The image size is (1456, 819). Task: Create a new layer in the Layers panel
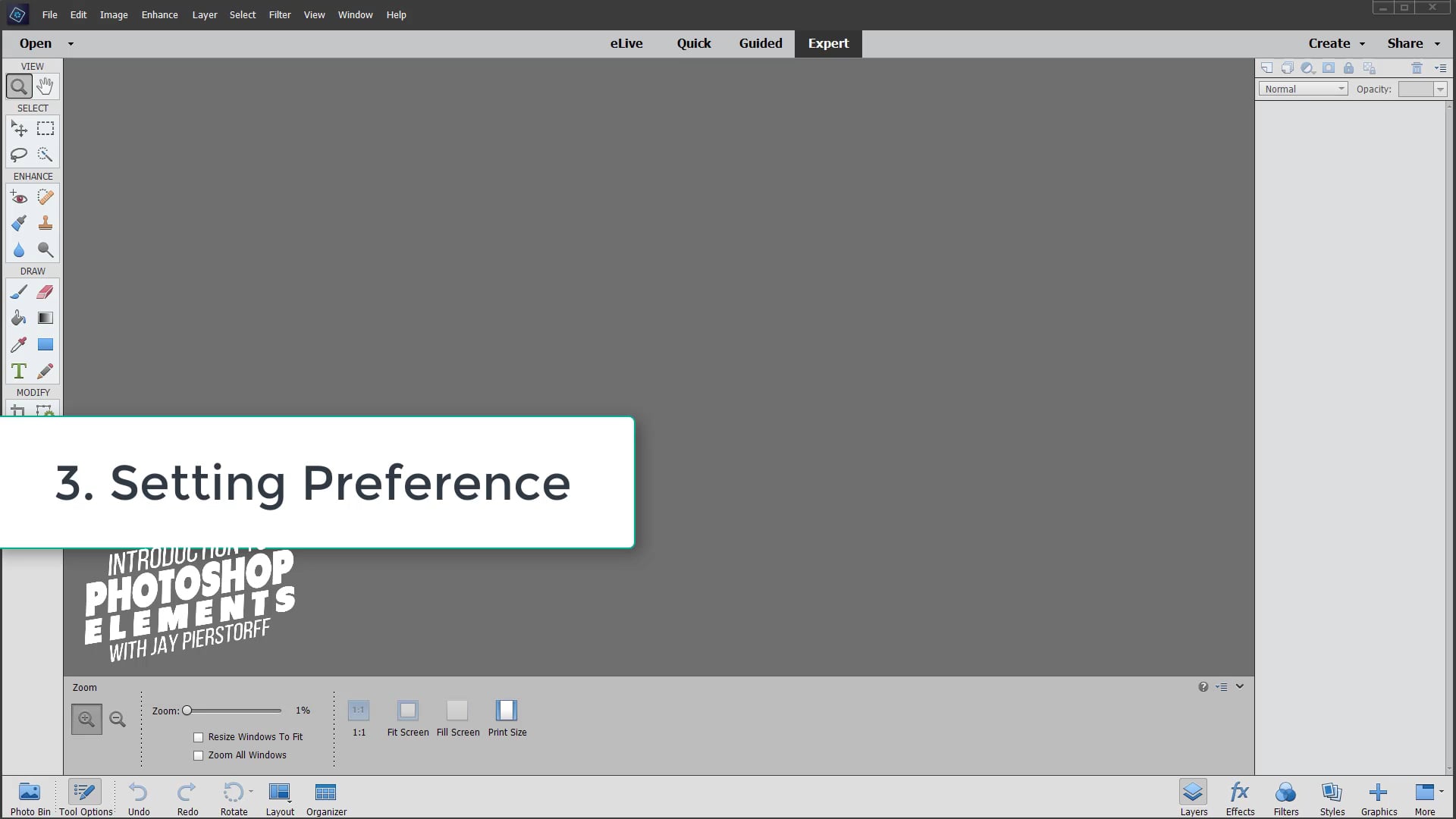(x=1267, y=67)
